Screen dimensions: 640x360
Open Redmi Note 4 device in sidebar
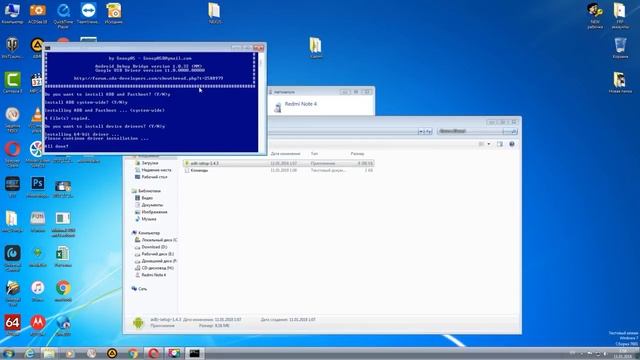[x=153, y=275]
